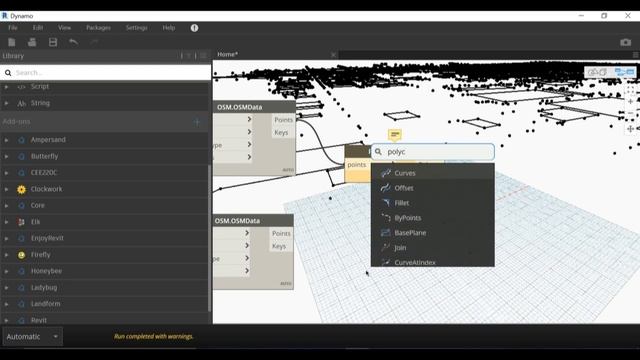The image size is (640, 360).
Task: Click Points output port of lower OSM.OSMData
Action: pos(281,233)
